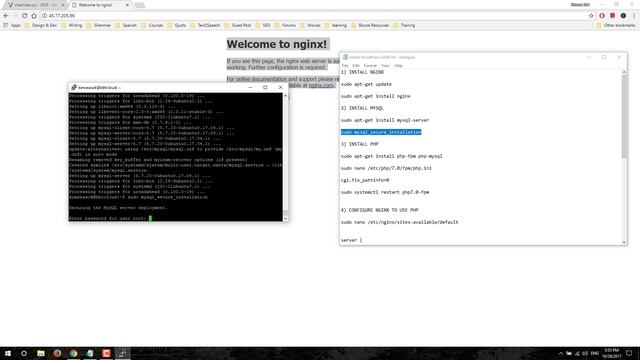This screenshot has height=360, width=640.
Task: Open Windows Start menu
Action: point(7,353)
